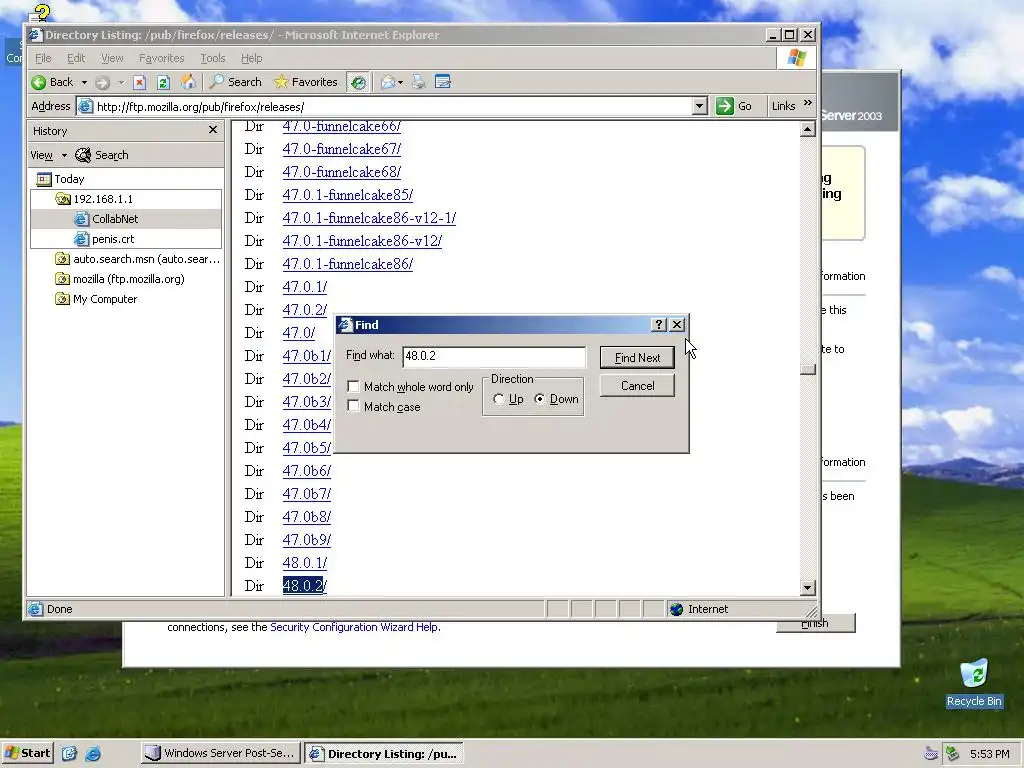Open the Recycle Bin desktop icon
Image resolution: width=1024 pixels, height=768 pixels.
pyautogui.click(x=974, y=682)
